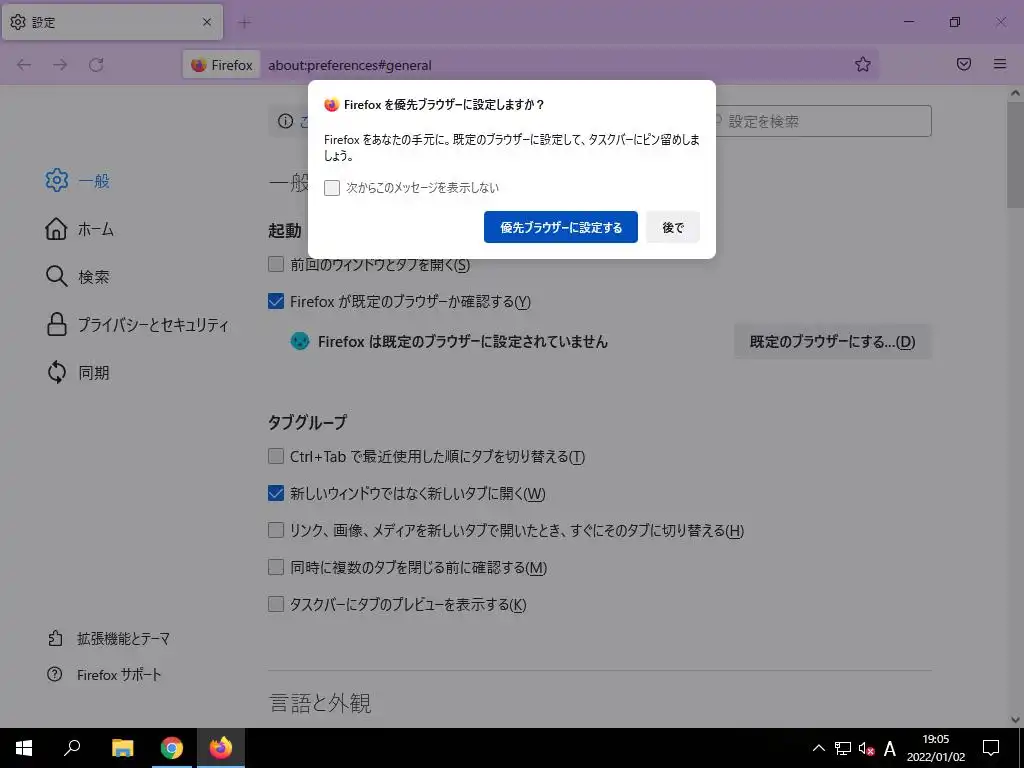Click the 後で button
This screenshot has width=1024, height=768.
pyautogui.click(x=673, y=227)
